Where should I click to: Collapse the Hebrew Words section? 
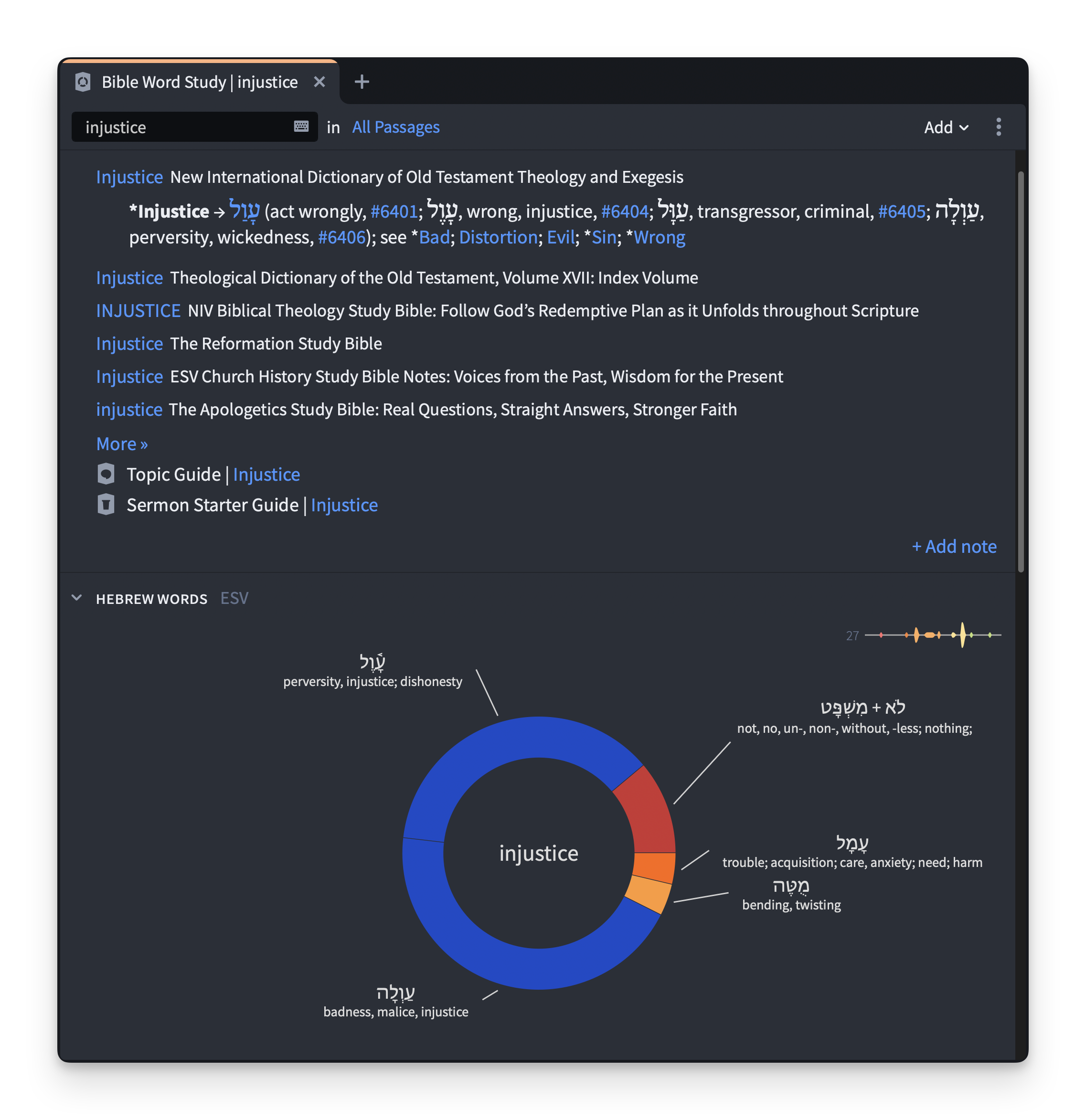[x=76, y=598]
